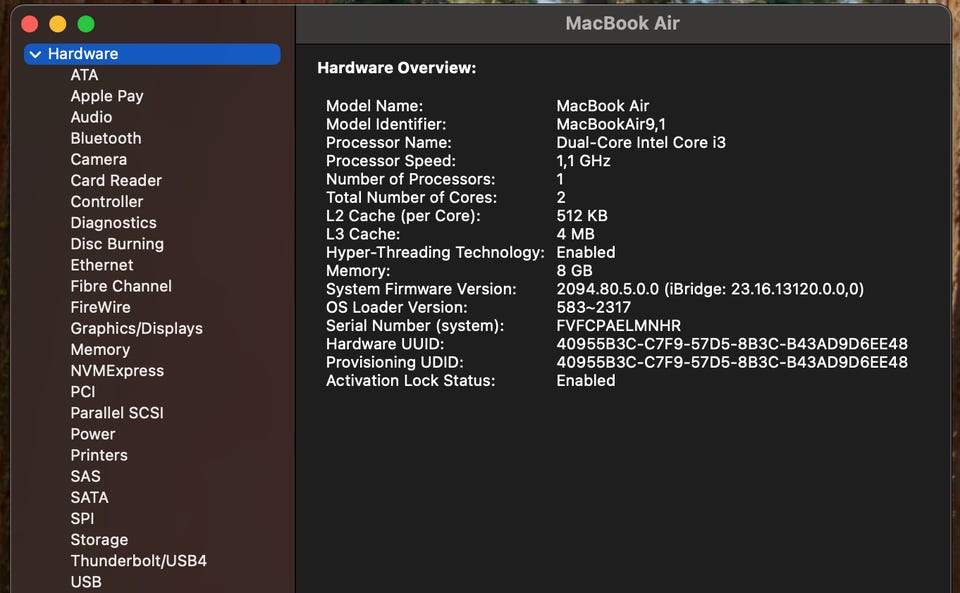Open the SAS entry
The width and height of the screenshot is (960, 593).
point(85,476)
